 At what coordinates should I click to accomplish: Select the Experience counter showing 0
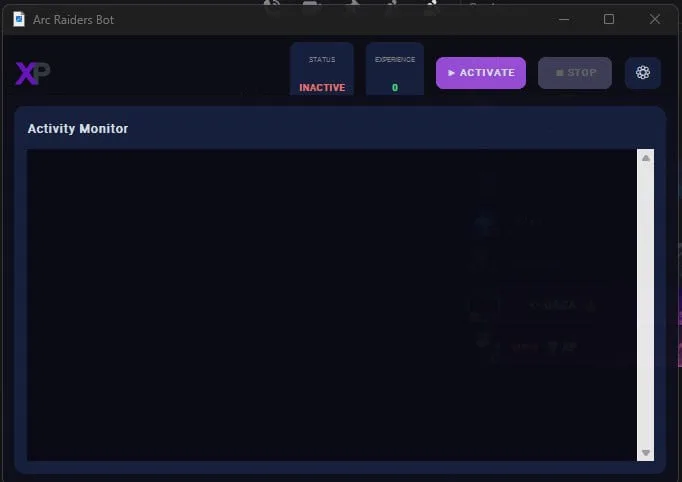(394, 69)
